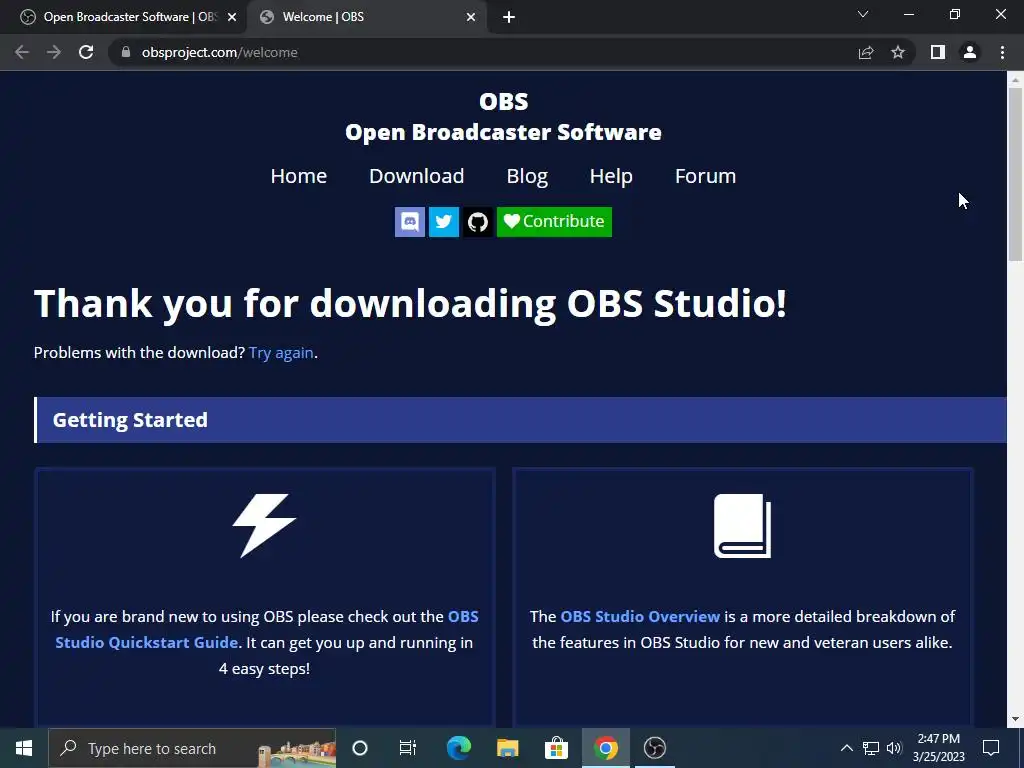Image resolution: width=1024 pixels, height=768 pixels.
Task: Open the GitHub icon link
Action: (x=477, y=222)
